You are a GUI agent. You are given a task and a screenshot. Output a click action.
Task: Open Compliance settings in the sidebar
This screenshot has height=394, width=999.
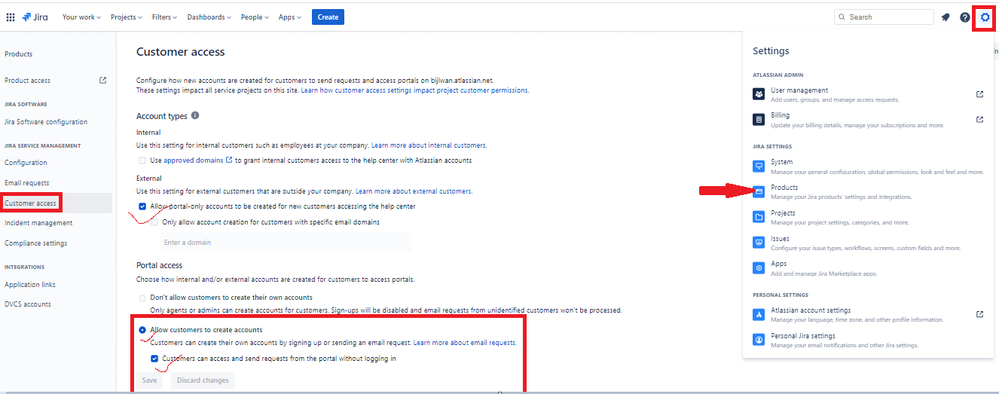[x=36, y=244]
